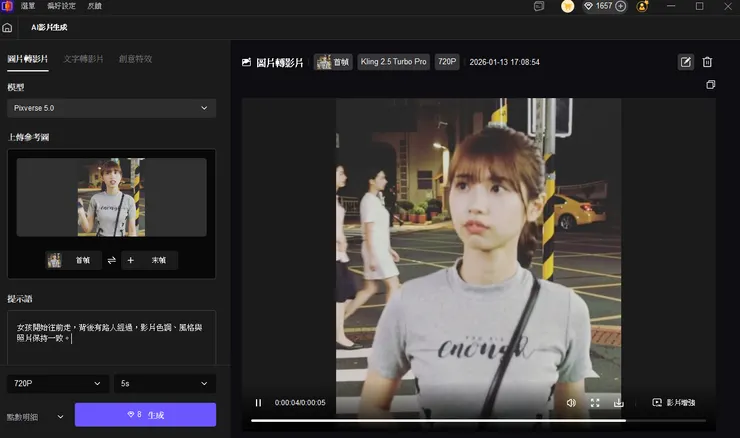The width and height of the screenshot is (740, 438).
Task: Open the 5s duration dropdown
Action: point(165,383)
